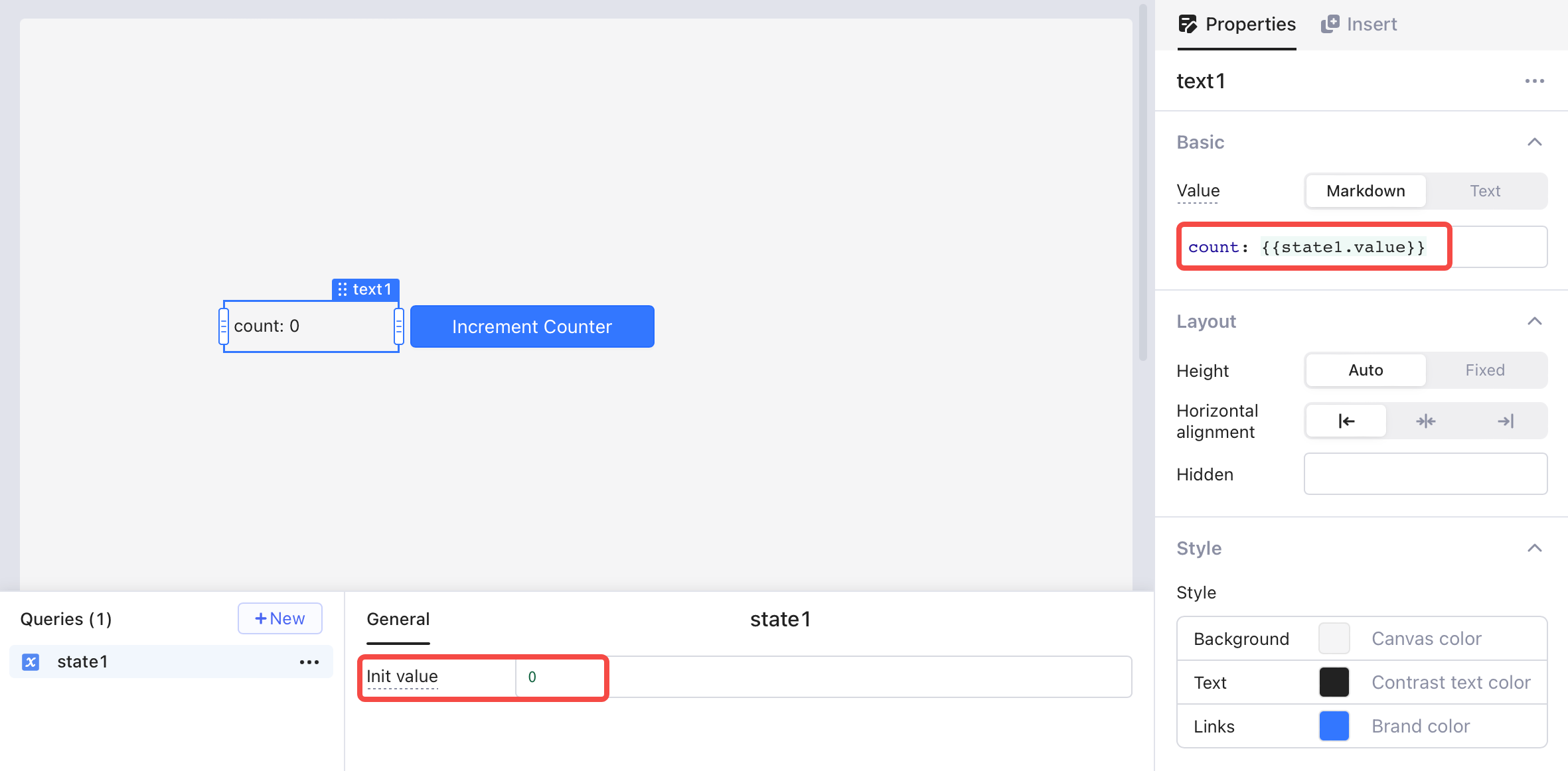Select Markdown value mode
Screen dimensions: 1568x771
point(1365,191)
